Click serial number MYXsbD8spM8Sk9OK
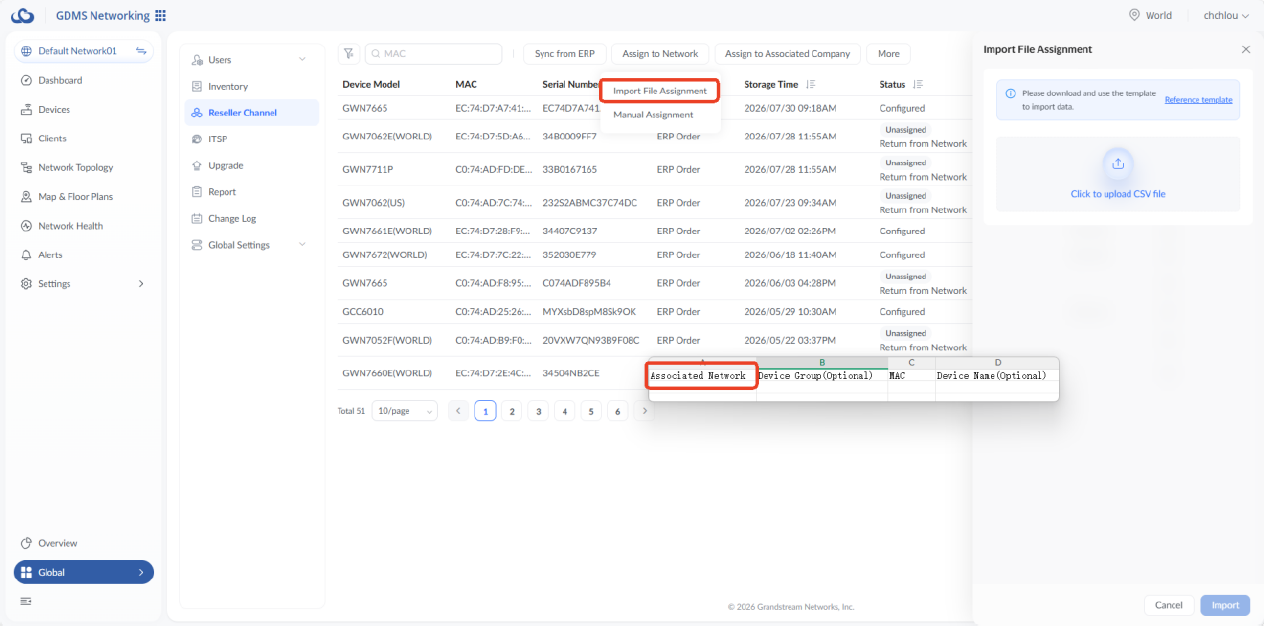Screen dimensions: 1264x626 pyautogui.click(x=589, y=312)
